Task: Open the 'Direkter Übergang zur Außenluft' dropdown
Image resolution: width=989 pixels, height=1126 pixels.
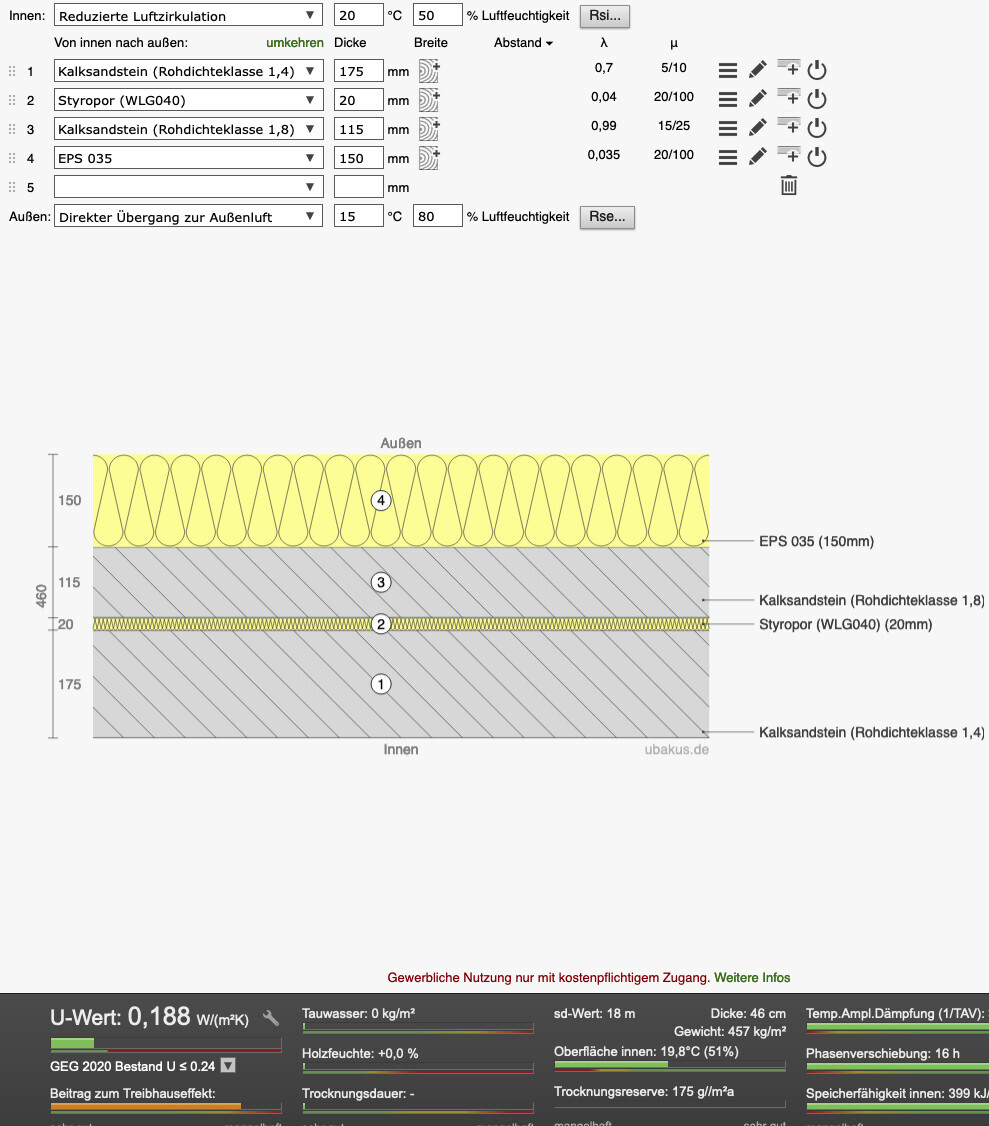Action: (188, 217)
